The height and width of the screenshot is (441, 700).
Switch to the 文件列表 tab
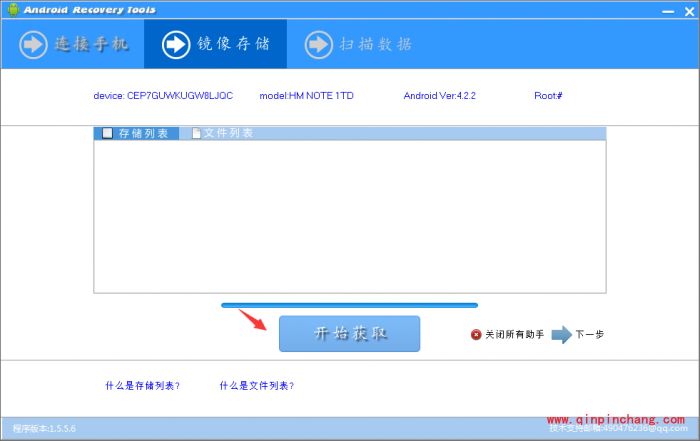pyautogui.click(x=227, y=133)
